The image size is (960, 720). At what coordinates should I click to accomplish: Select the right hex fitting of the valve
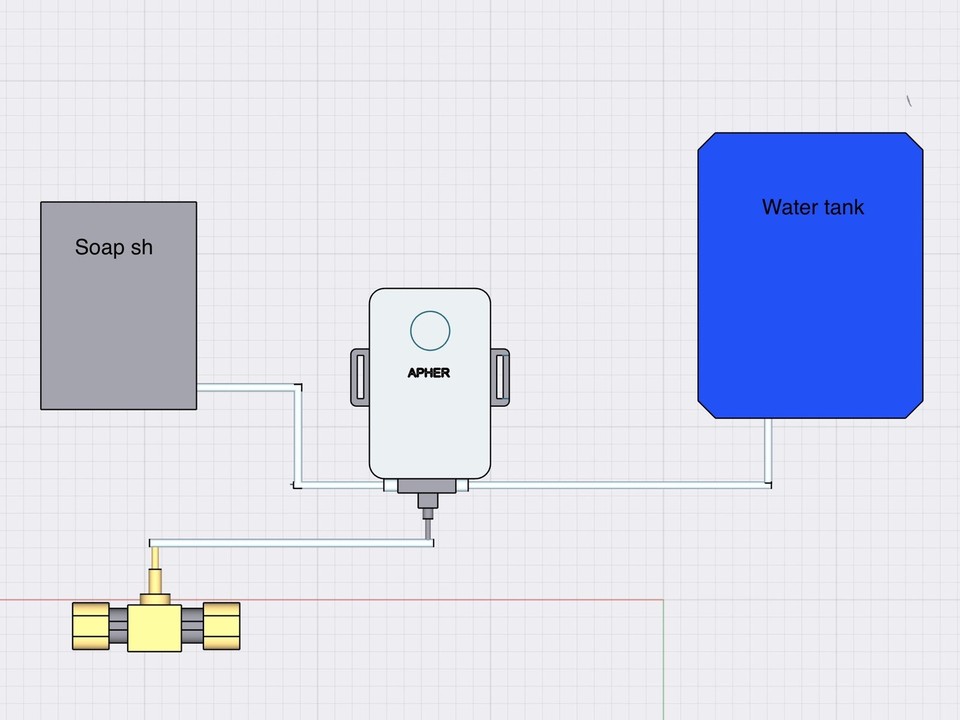(219, 625)
